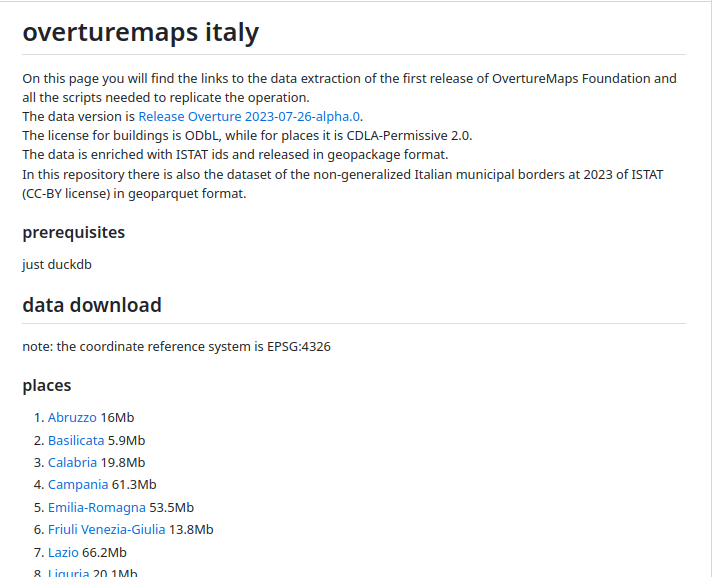
Task: Click the "5.9Mb" size next to Basilicata
Action: click(x=126, y=440)
